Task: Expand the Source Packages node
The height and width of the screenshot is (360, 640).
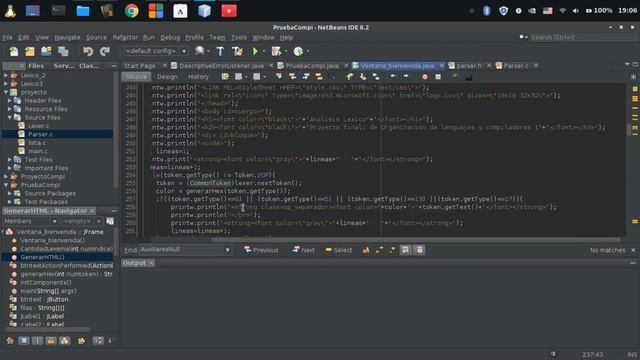Action: [x=10, y=193]
